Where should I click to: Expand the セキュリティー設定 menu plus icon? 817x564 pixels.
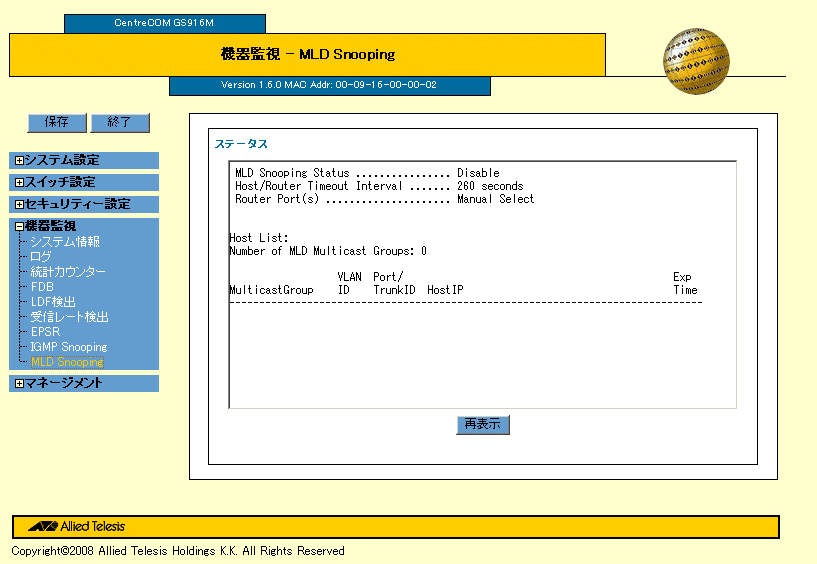19,204
